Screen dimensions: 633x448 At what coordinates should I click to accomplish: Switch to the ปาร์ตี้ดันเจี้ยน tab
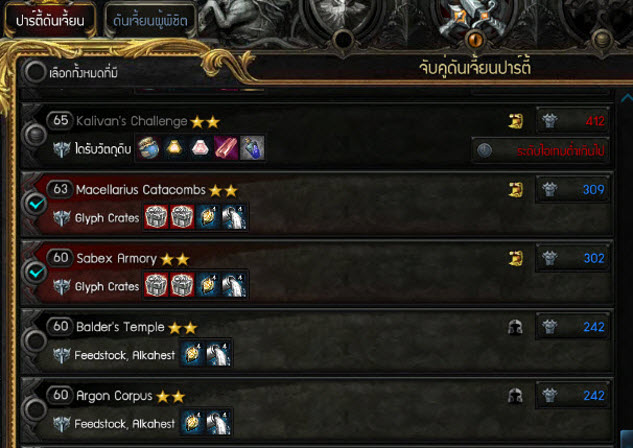point(50,20)
